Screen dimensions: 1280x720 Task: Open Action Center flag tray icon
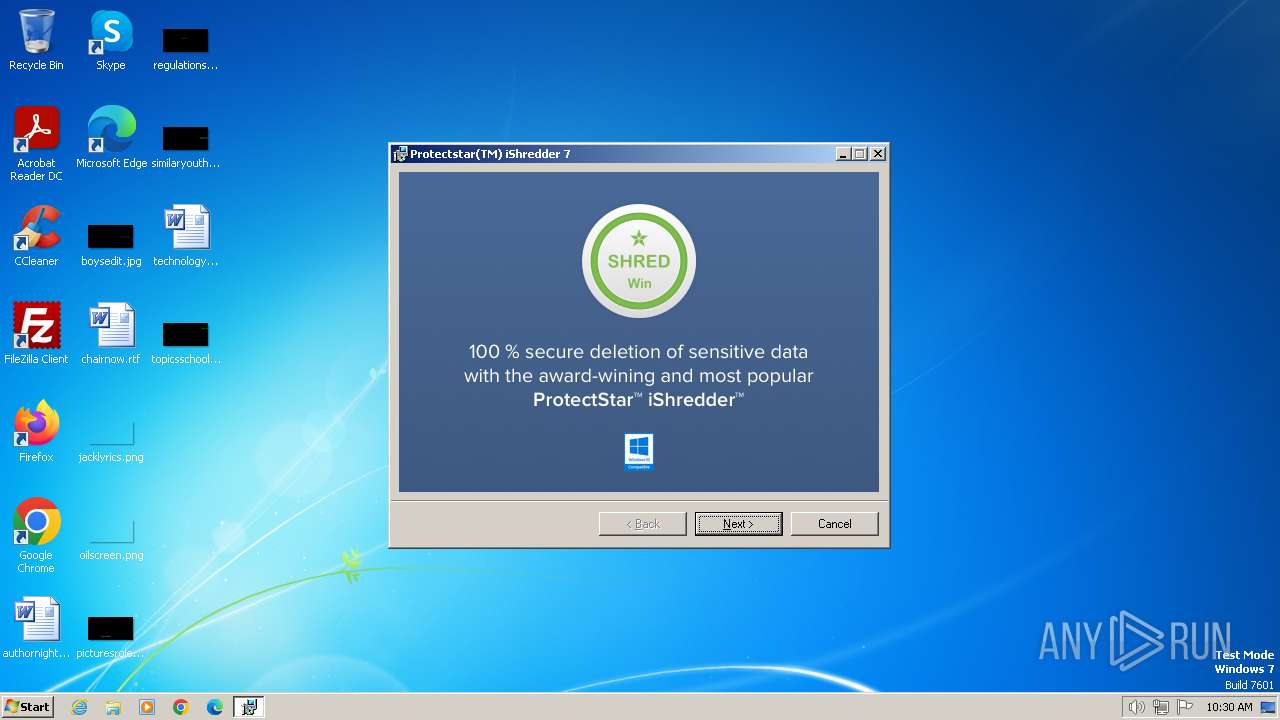click(x=1185, y=707)
